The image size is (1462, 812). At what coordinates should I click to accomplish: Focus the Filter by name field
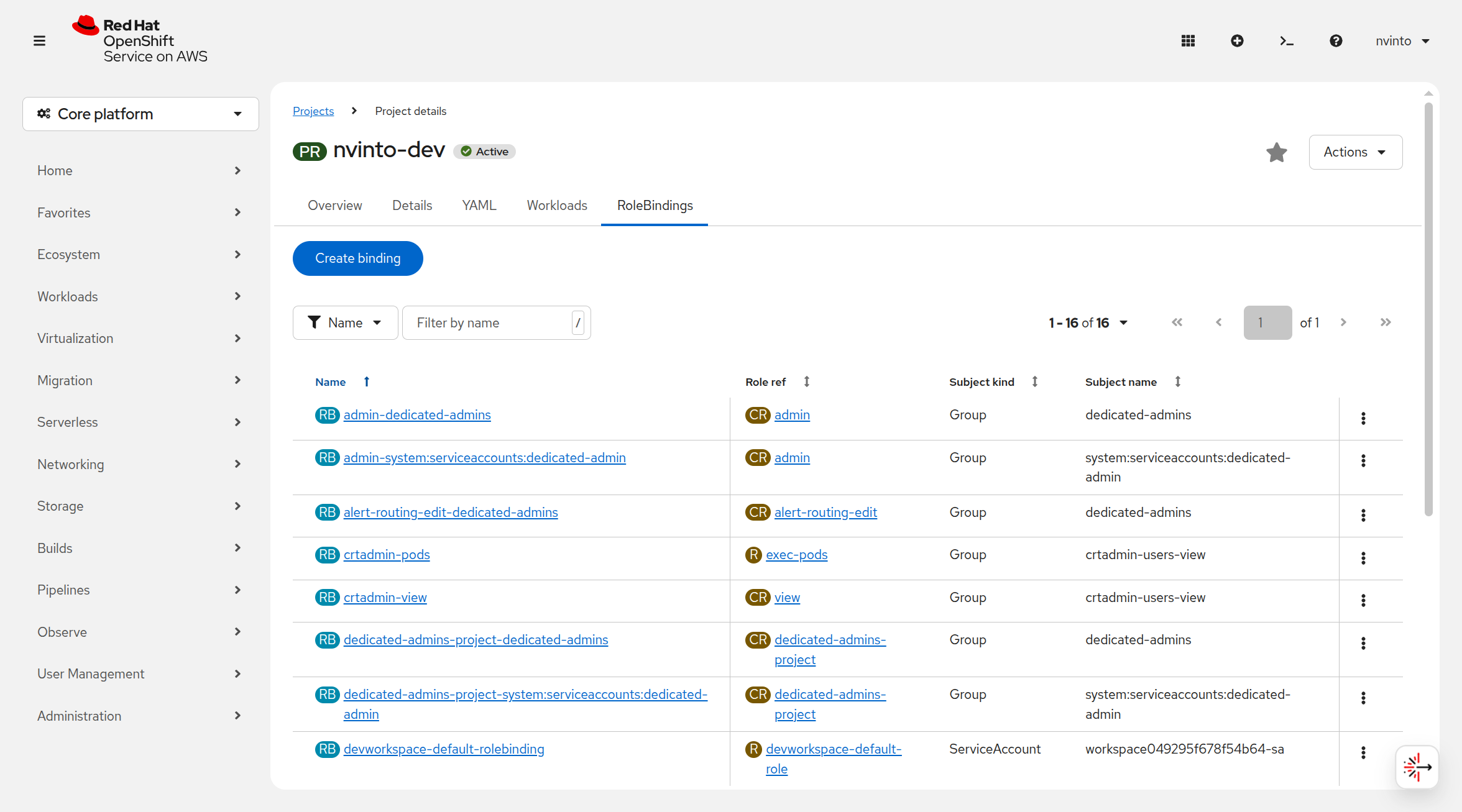click(x=496, y=322)
